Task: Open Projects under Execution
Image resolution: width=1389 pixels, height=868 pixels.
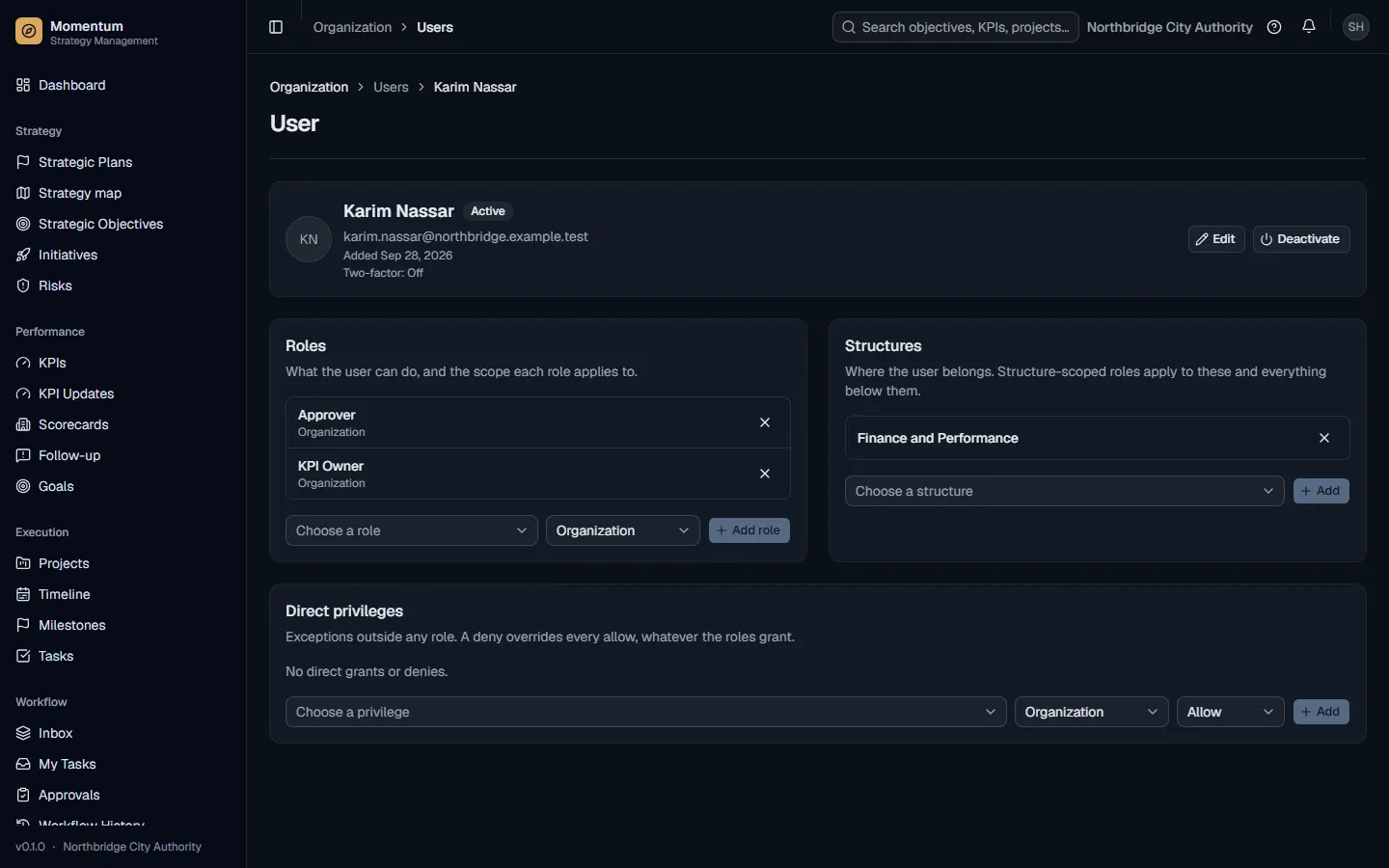Action: coord(123,563)
